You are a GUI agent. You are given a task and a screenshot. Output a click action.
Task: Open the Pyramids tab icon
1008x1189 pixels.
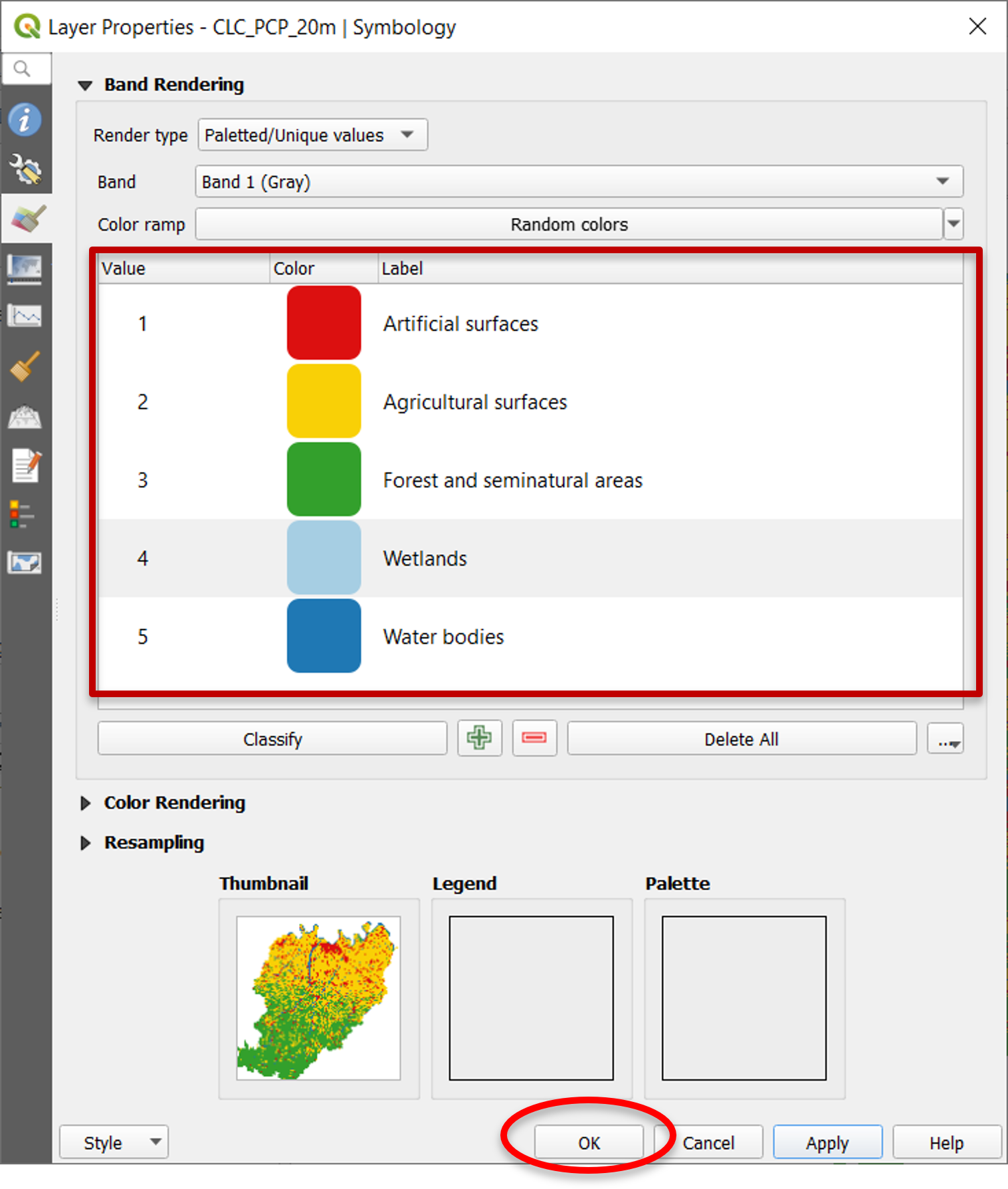tap(25, 417)
